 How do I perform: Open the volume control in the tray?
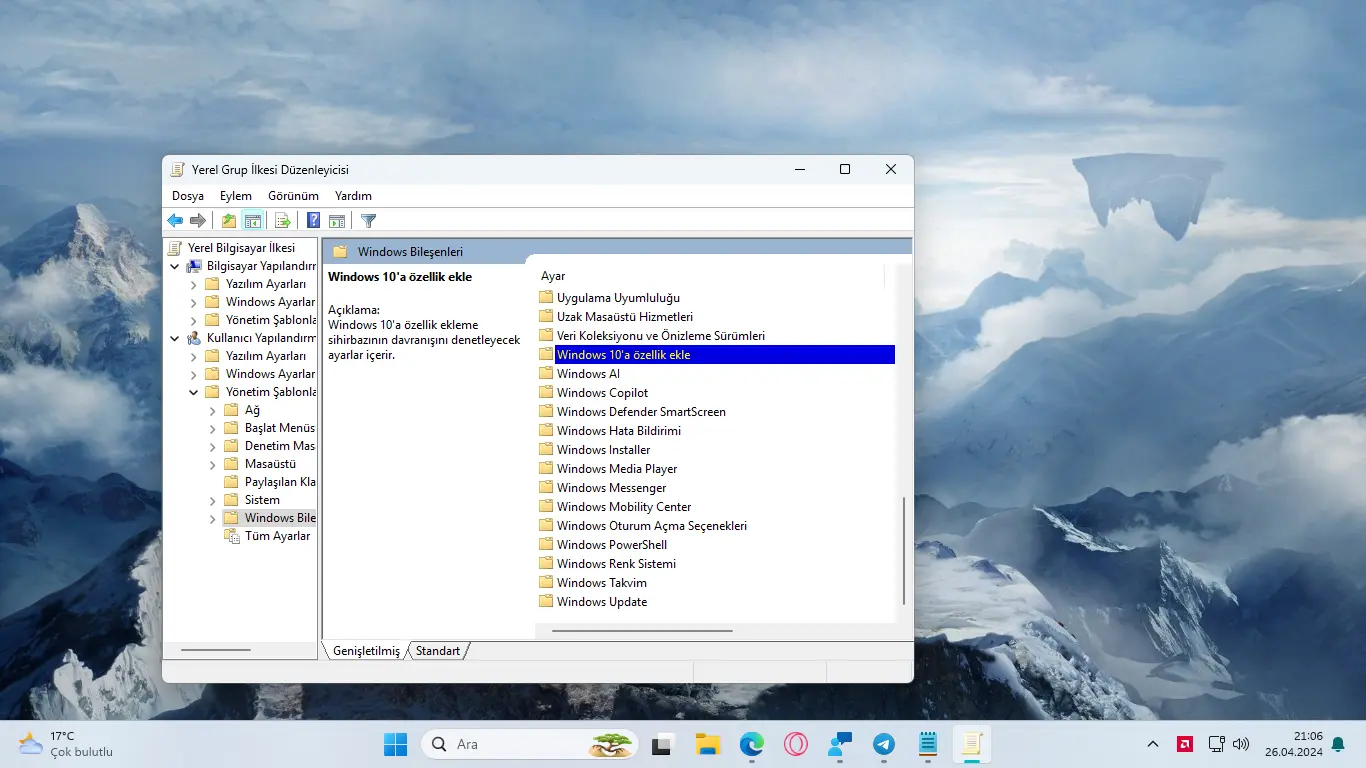point(1241,744)
